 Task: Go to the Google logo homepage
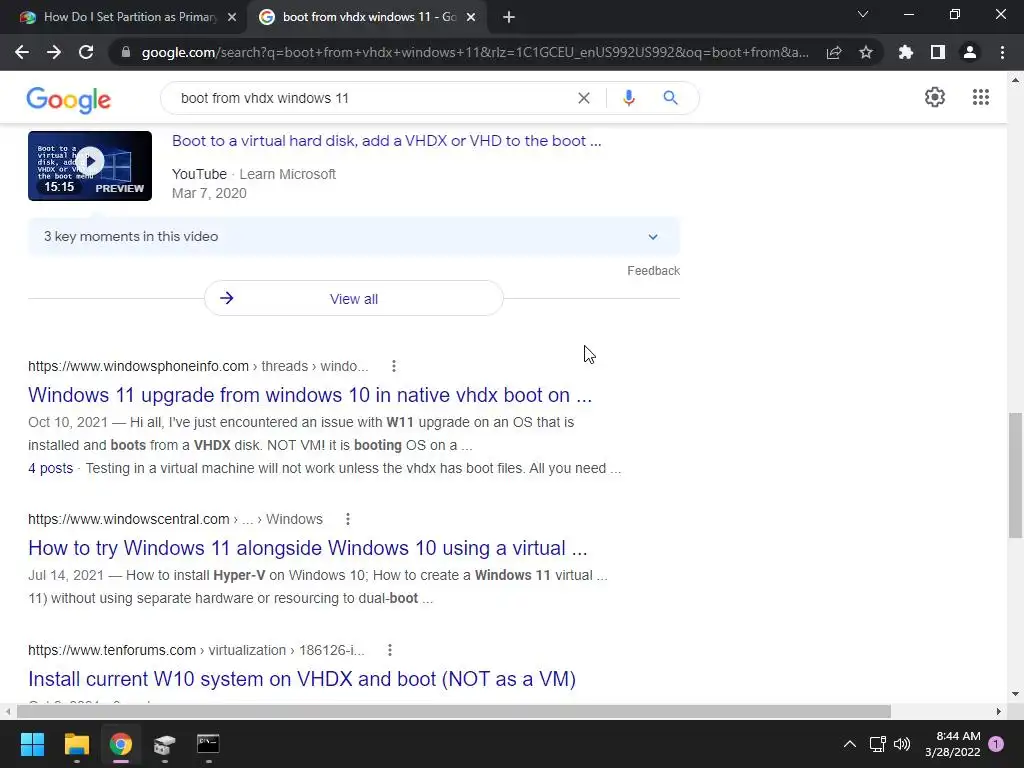pos(69,100)
